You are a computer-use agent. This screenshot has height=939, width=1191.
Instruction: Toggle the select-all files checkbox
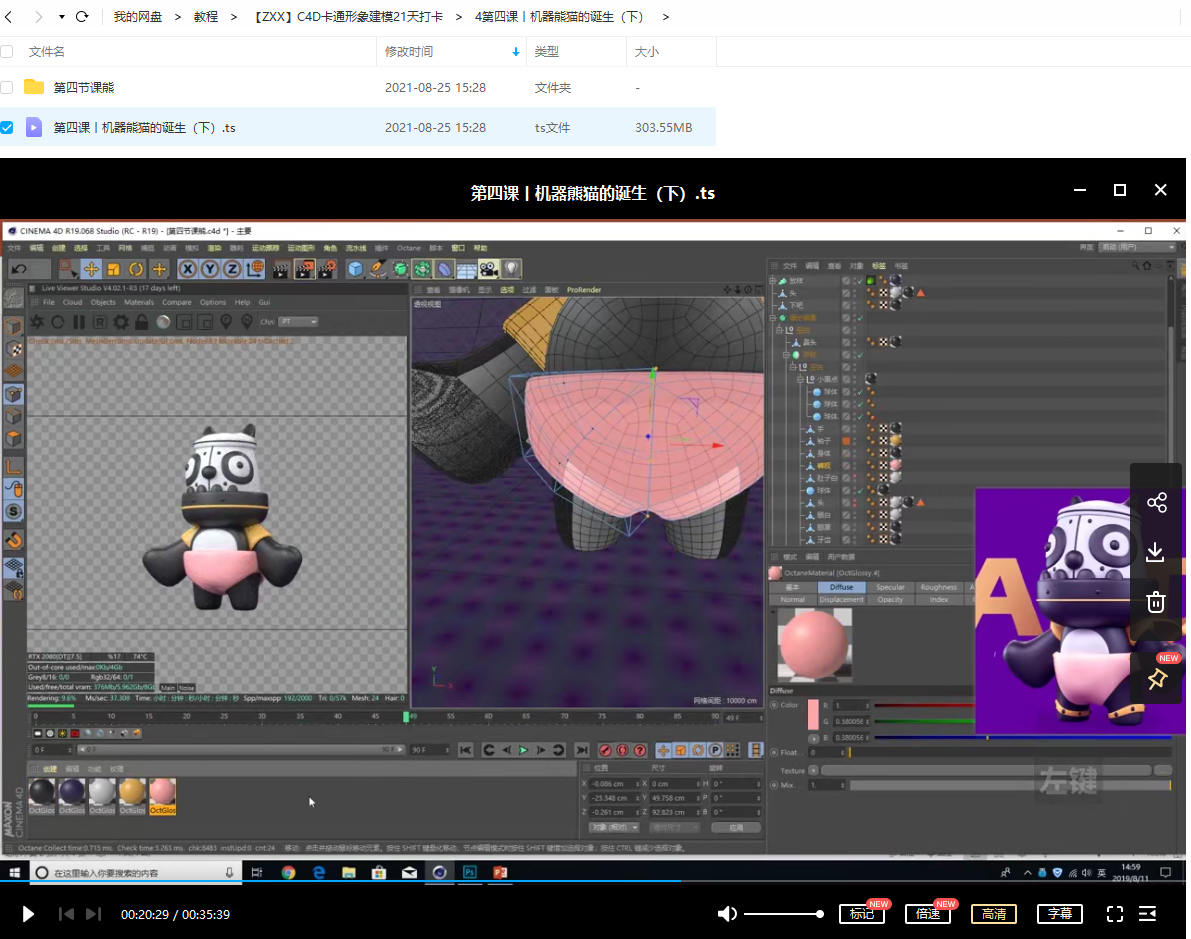[7, 51]
